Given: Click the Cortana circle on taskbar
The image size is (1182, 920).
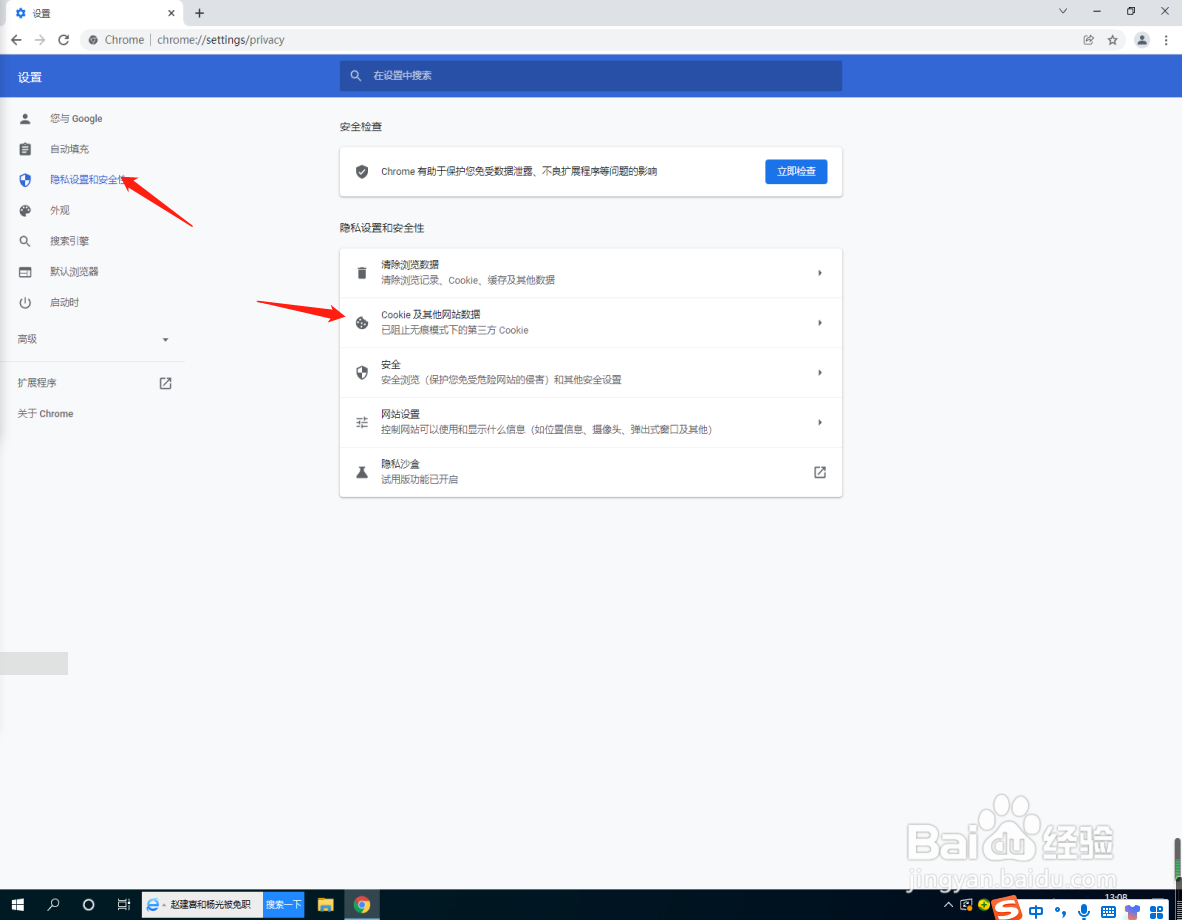Looking at the screenshot, I should click(x=88, y=905).
